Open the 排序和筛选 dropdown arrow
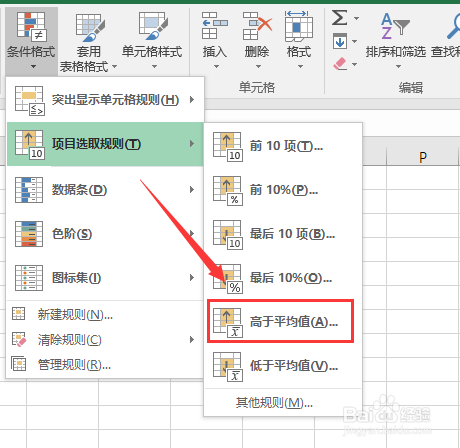Image resolution: width=460 pixels, height=448 pixels. click(398, 67)
